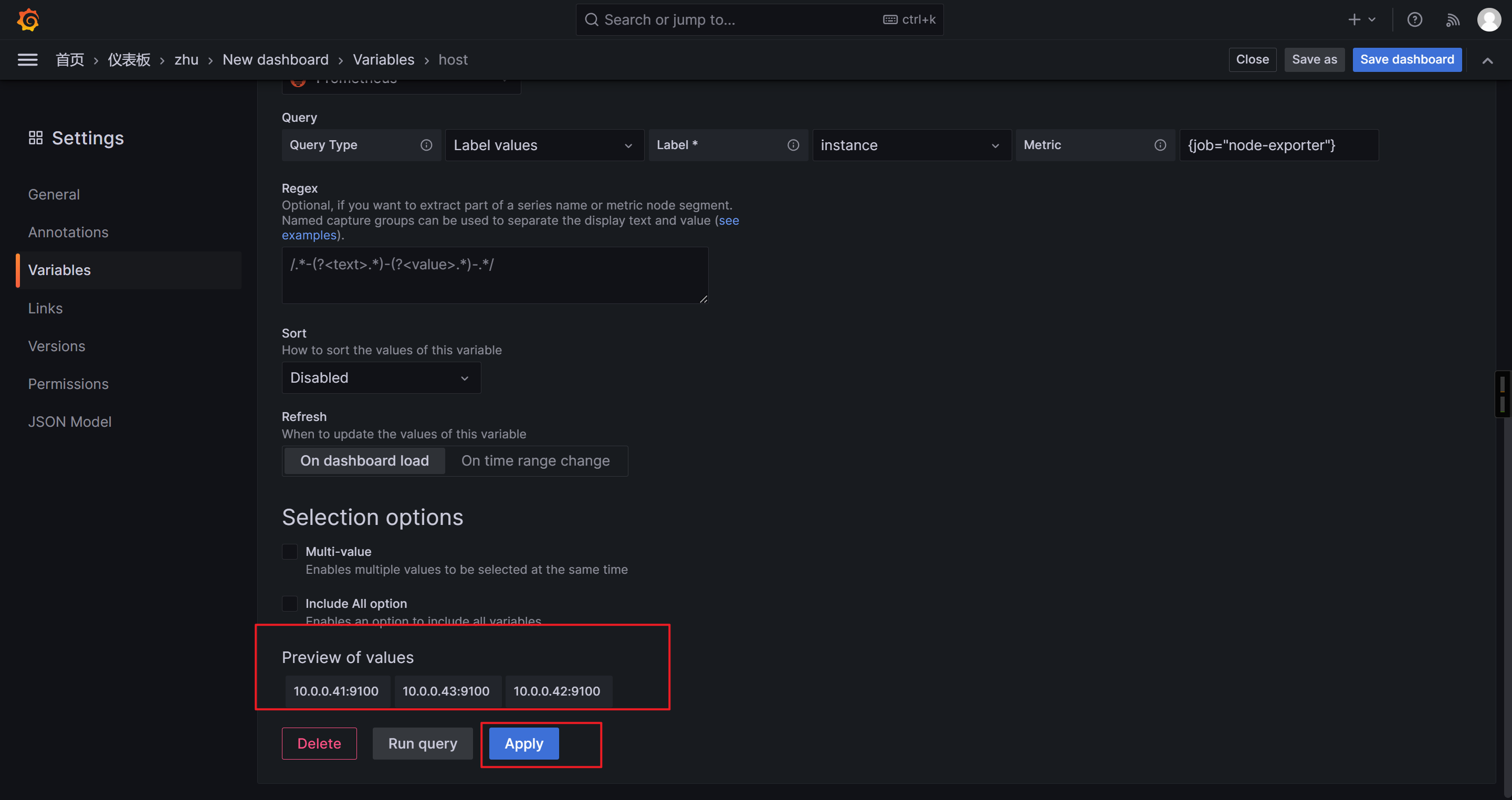This screenshot has height=800, width=1512.
Task: Click the Query Type info icon
Action: click(426, 145)
